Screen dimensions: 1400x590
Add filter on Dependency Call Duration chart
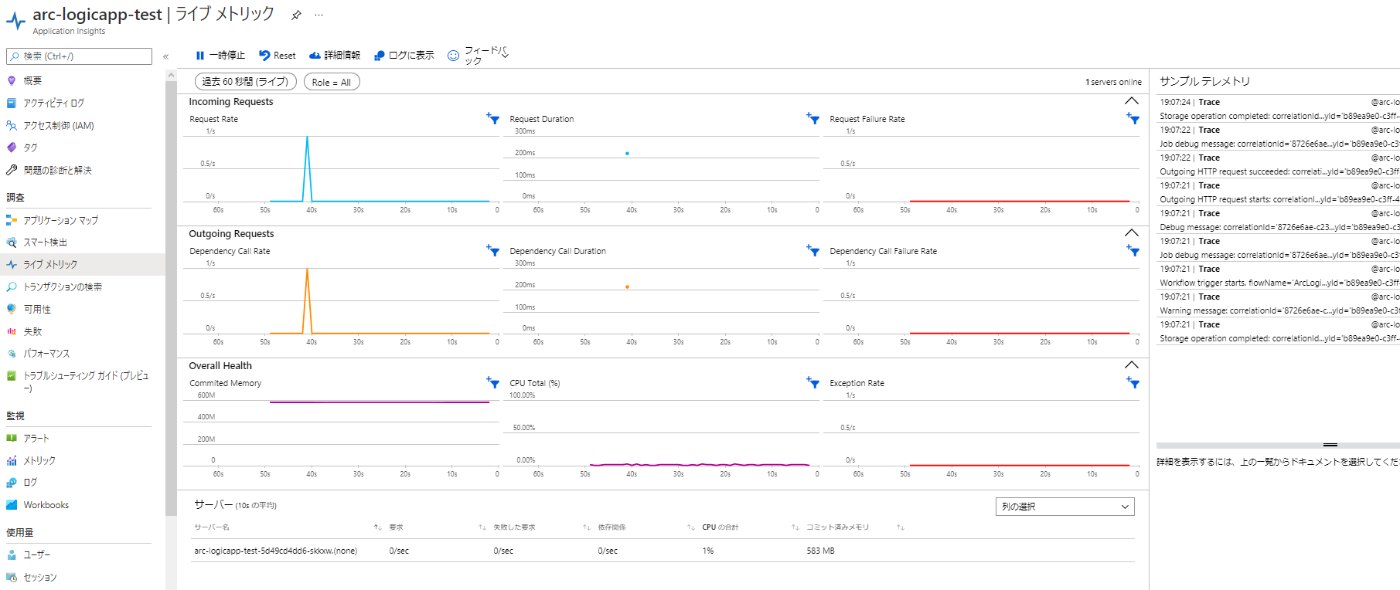pyautogui.click(x=812, y=250)
